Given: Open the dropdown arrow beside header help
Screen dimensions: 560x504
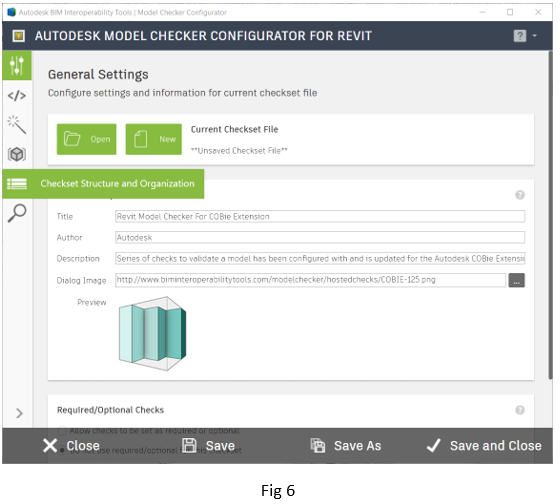Looking at the screenshot, I should 535,36.
